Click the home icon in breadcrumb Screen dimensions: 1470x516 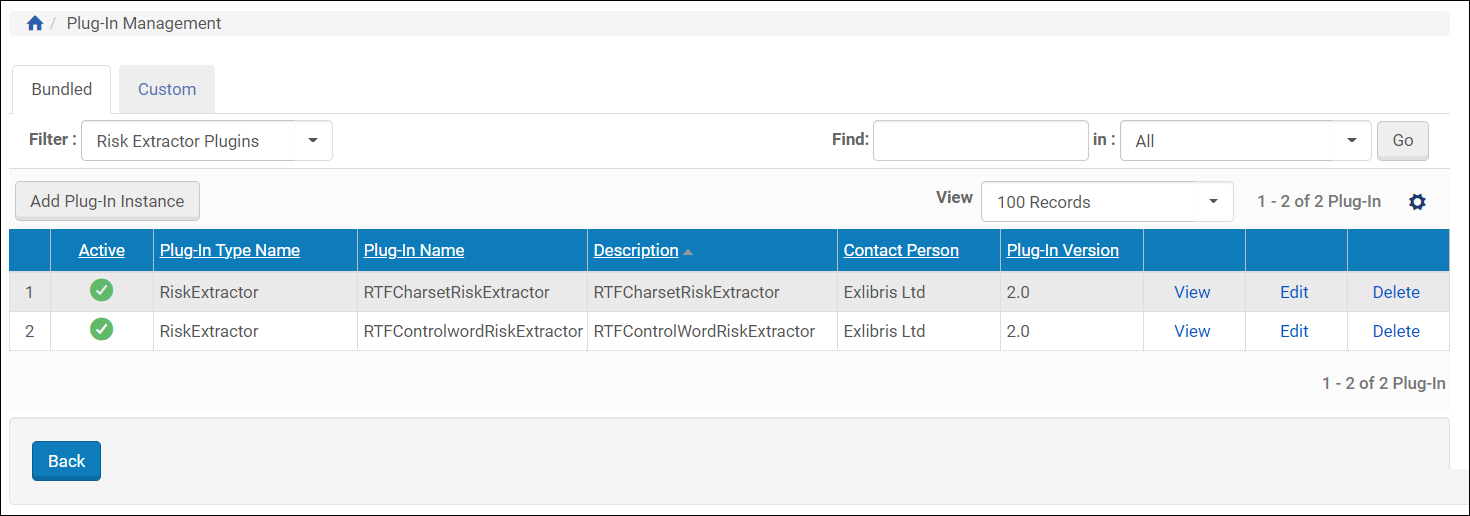coord(35,23)
